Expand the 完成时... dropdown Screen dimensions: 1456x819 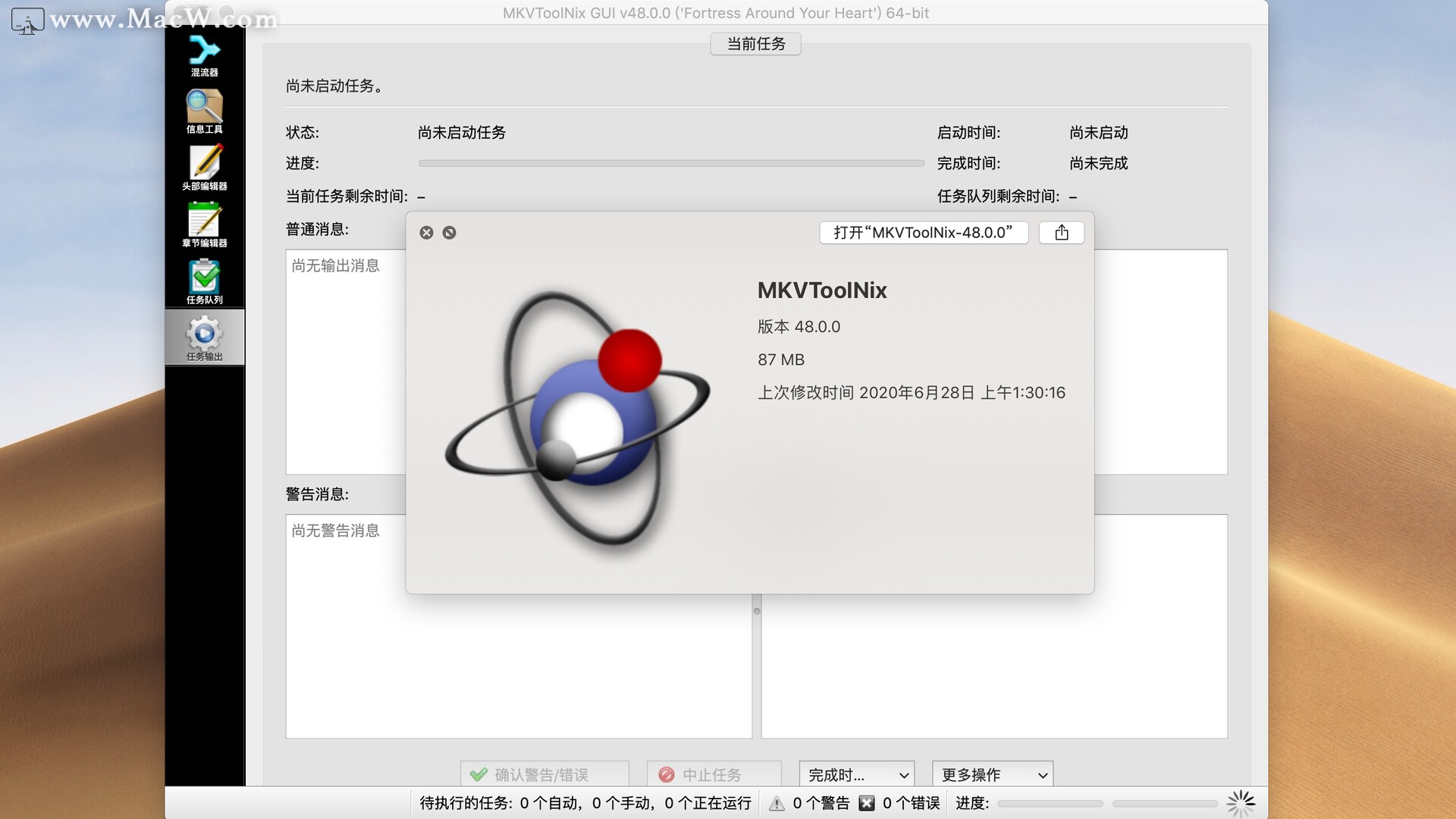click(x=857, y=774)
